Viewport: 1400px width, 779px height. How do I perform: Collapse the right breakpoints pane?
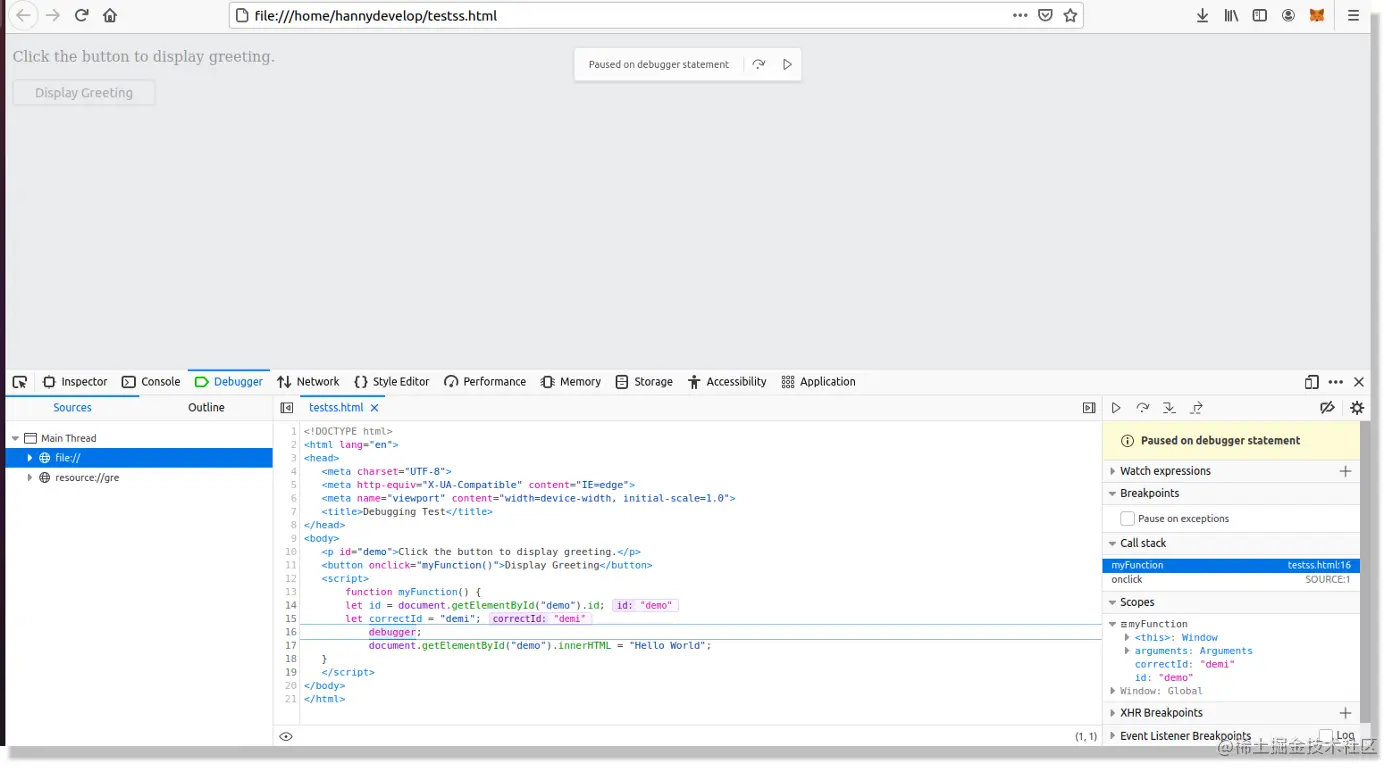1089,408
